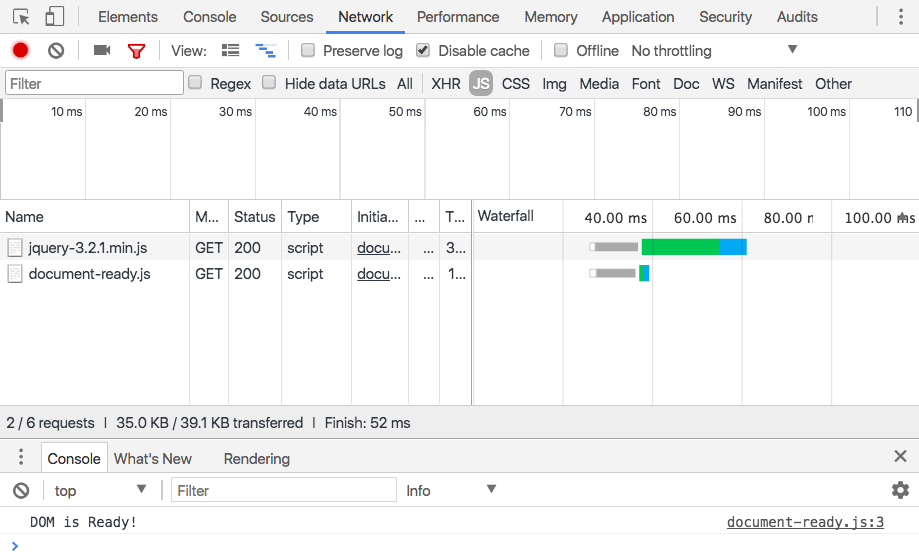Image resolution: width=919 pixels, height=560 pixels.
Task: Open the No throttling dropdown
Action: click(714, 51)
